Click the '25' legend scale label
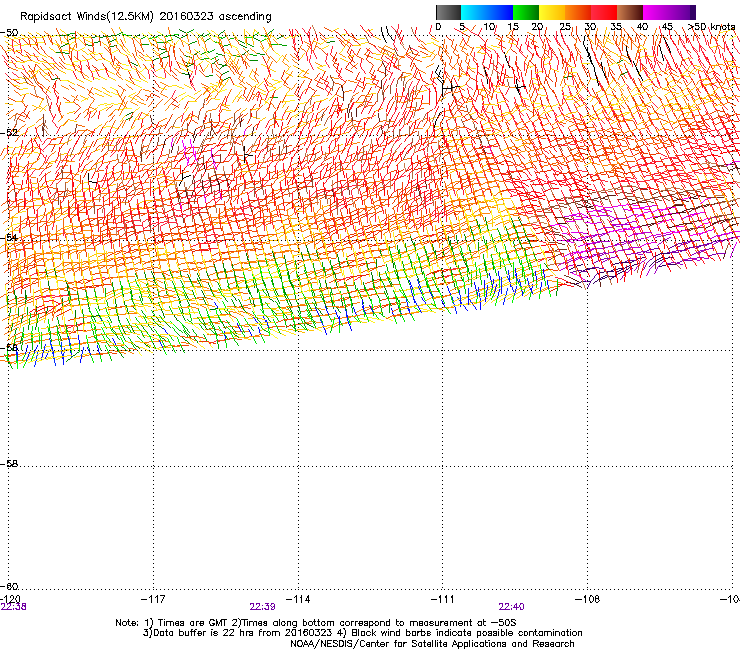 tap(565, 27)
